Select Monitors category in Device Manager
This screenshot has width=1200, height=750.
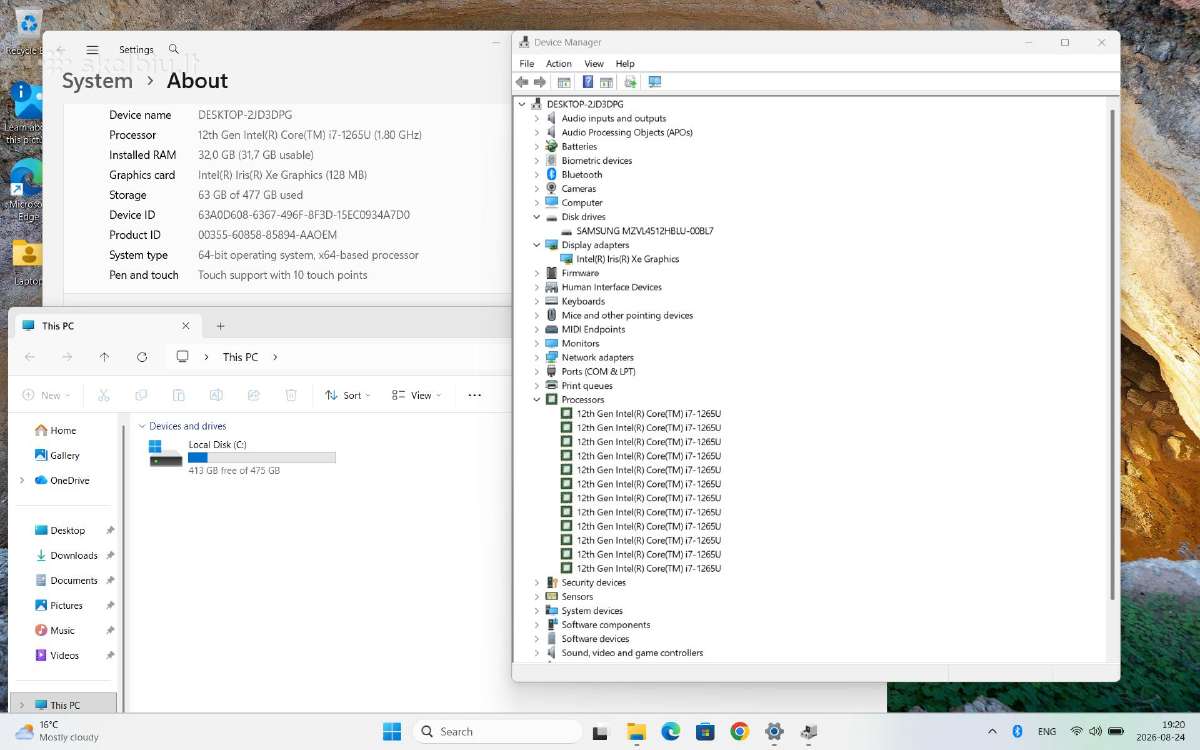[580, 343]
